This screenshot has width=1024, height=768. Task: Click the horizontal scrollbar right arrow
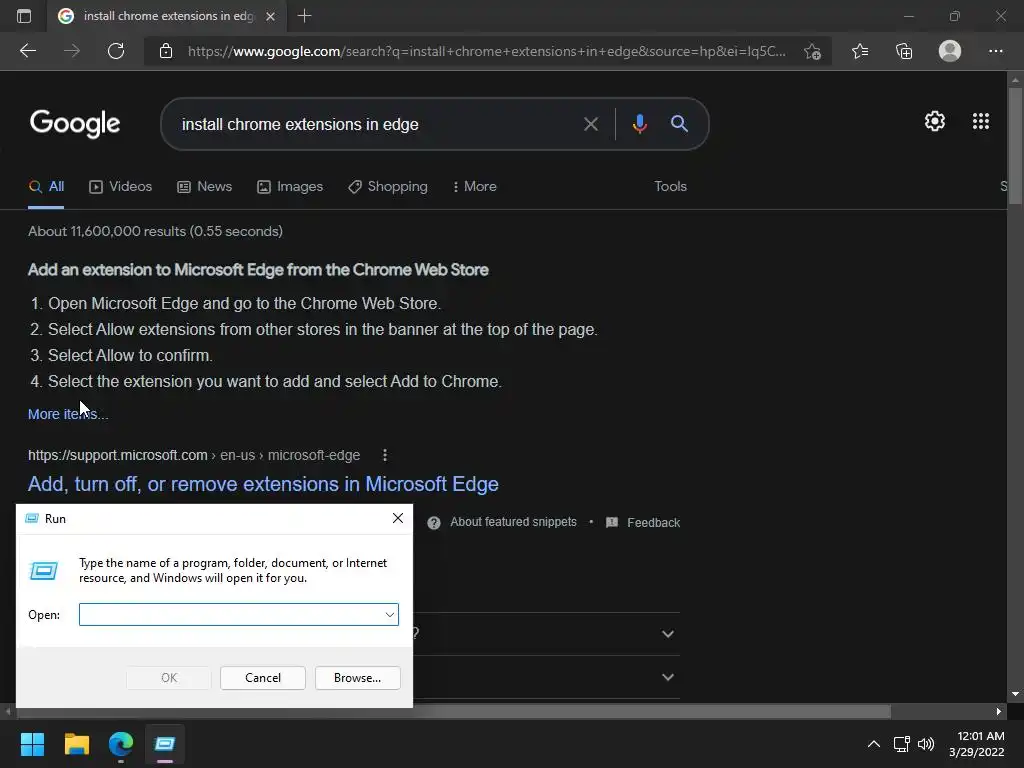pos(999,711)
